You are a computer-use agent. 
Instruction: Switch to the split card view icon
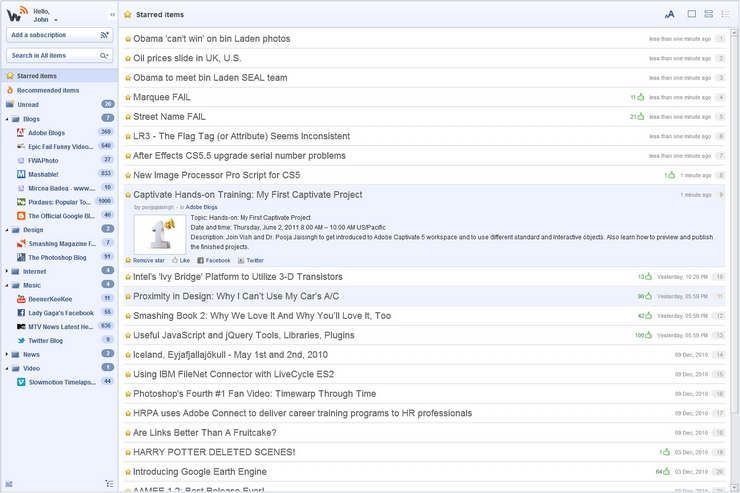708,14
